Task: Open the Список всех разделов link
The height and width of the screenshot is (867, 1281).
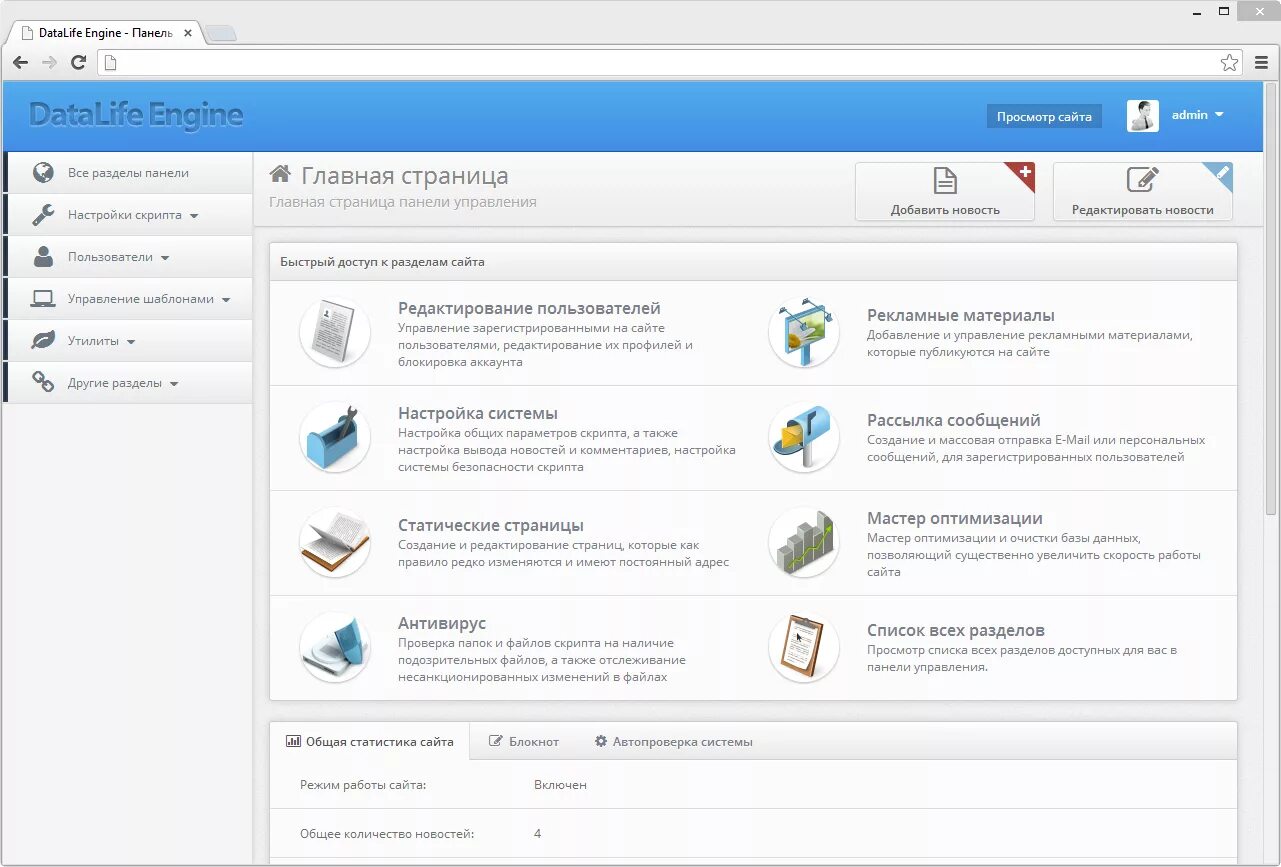Action: click(956, 630)
